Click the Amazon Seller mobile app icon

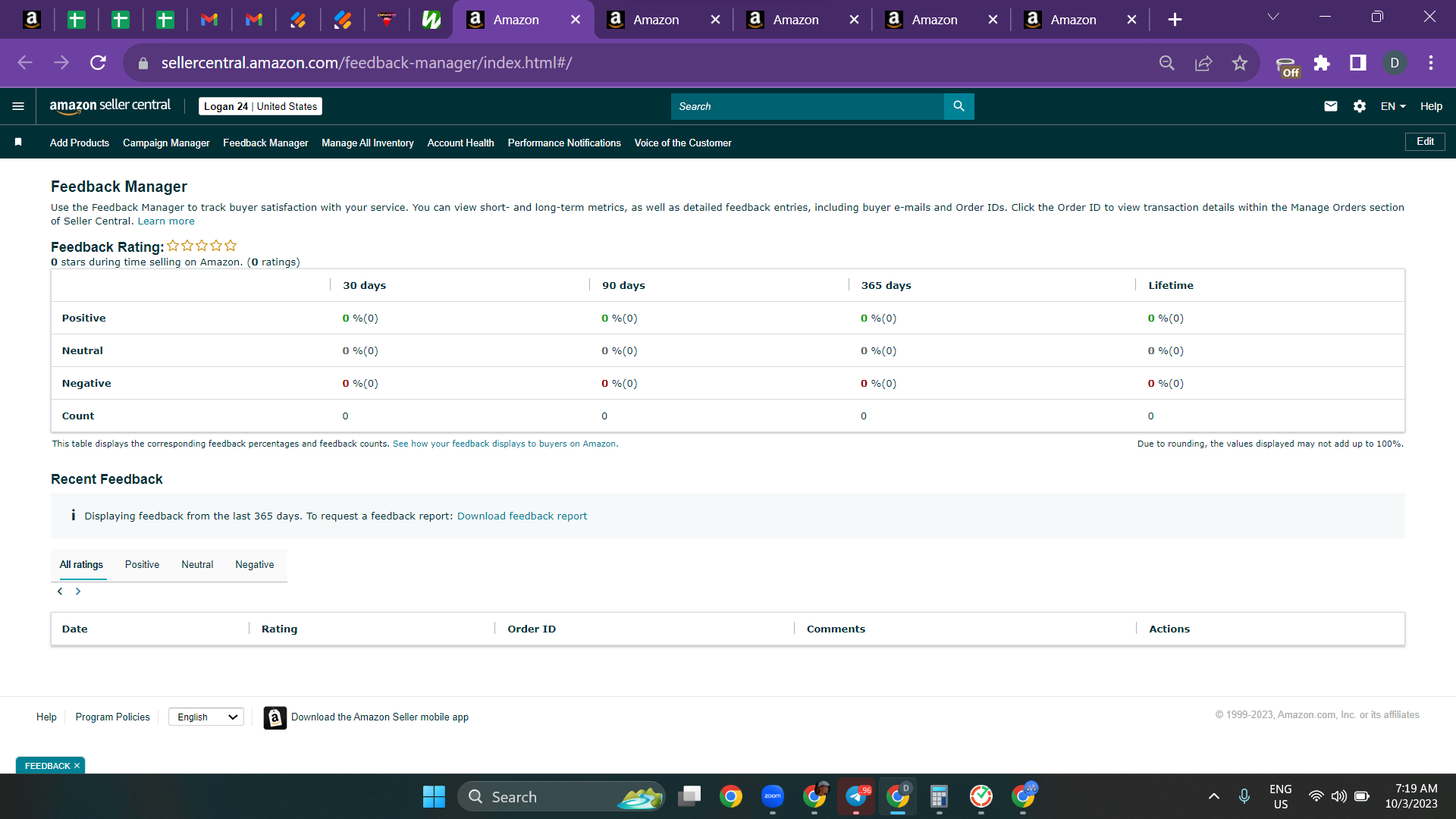click(x=275, y=717)
